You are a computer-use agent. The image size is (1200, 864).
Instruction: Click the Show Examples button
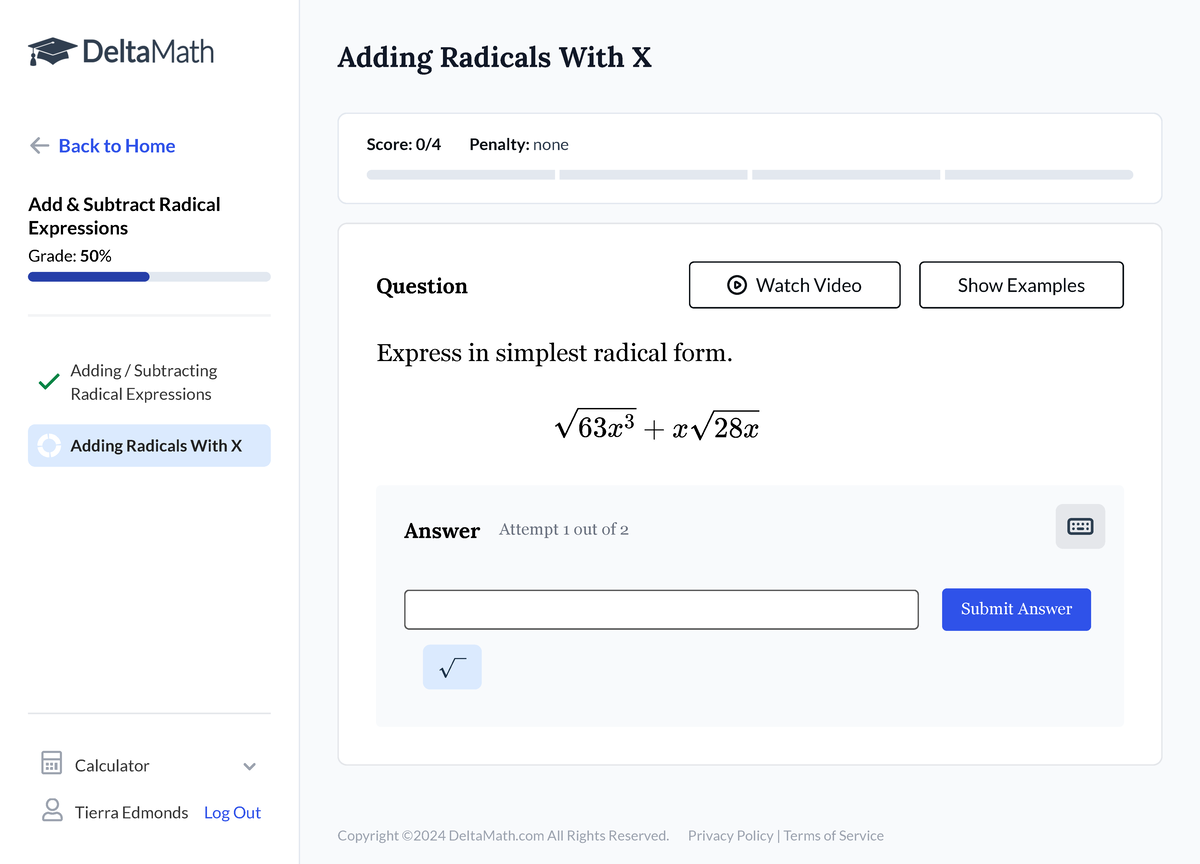[1021, 285]
